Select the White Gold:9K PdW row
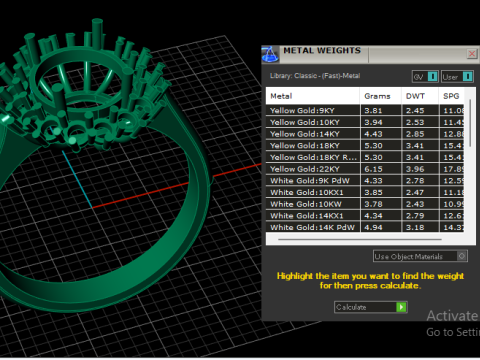 point(365,180)
